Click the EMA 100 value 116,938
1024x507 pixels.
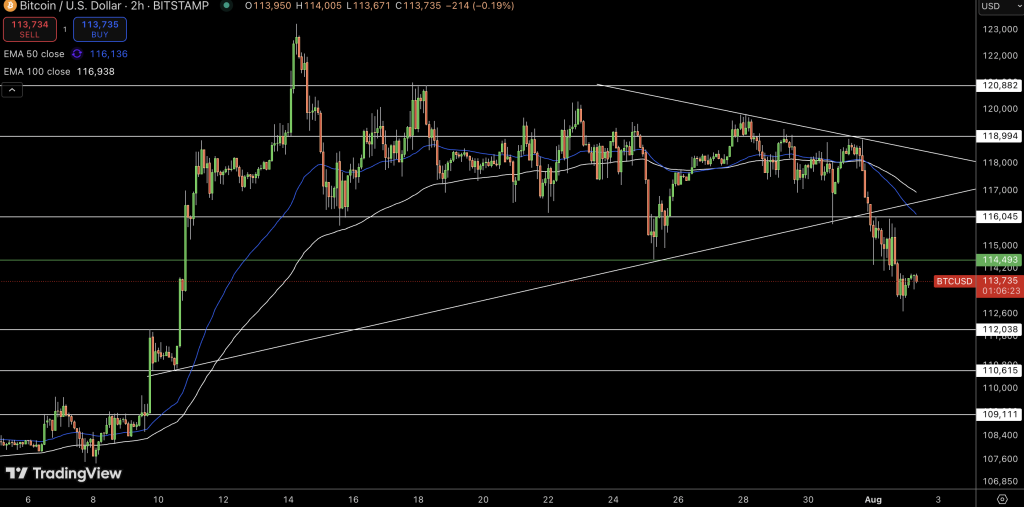point(95,71)
